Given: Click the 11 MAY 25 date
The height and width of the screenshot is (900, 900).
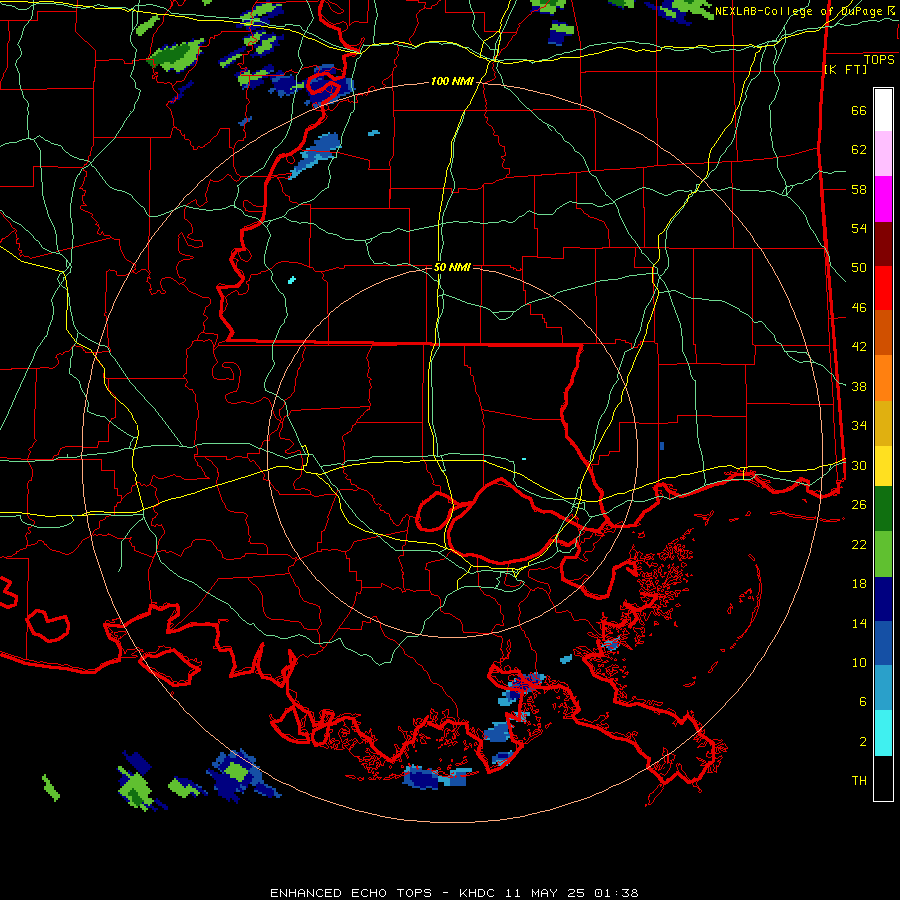Looking at the screenshot, I should coord(545,893).
